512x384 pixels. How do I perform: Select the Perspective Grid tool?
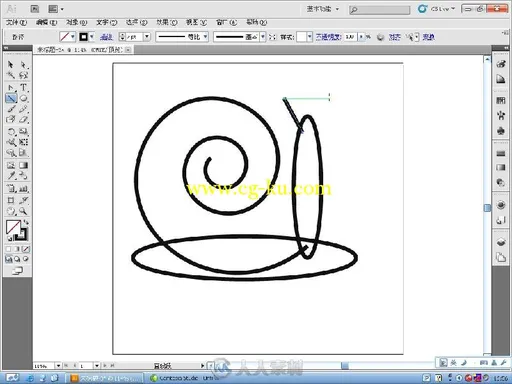pyautogui.click(x=23, y=153)
